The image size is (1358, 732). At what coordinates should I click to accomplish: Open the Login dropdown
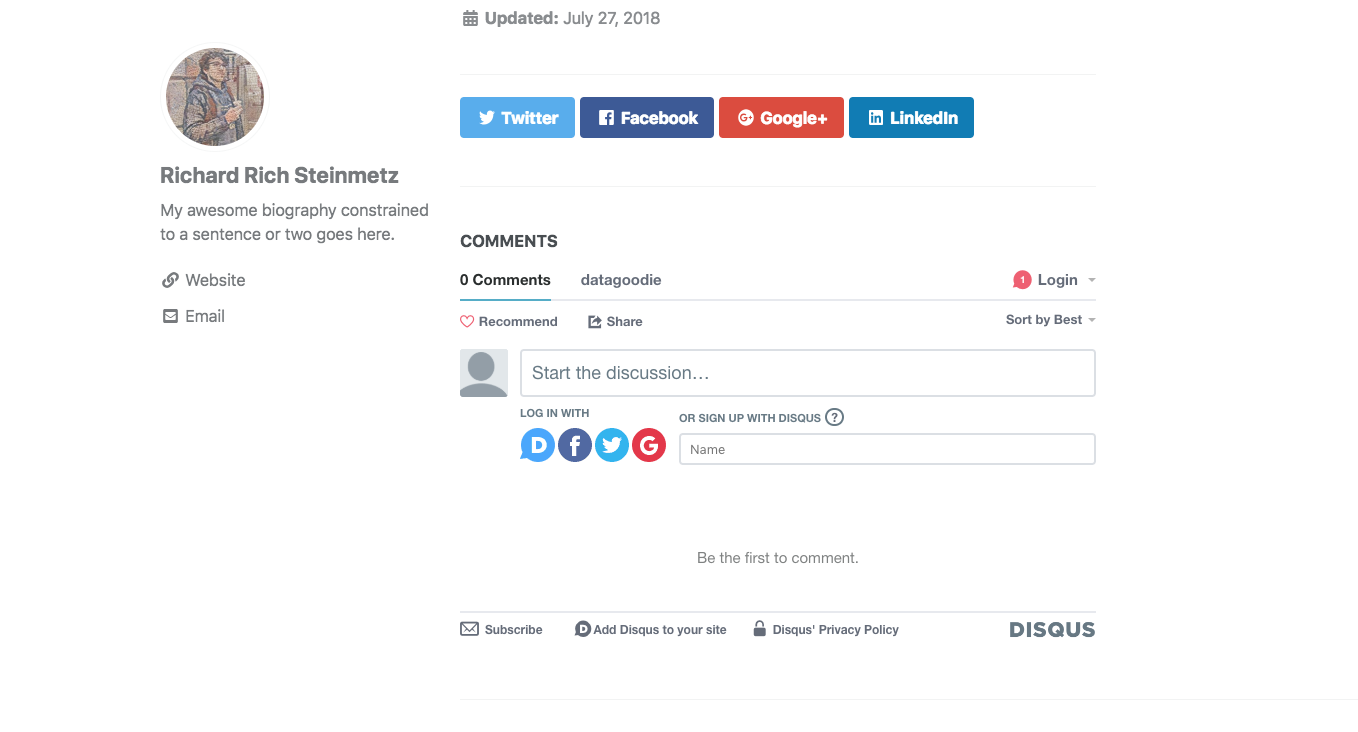coord(1066,280)
